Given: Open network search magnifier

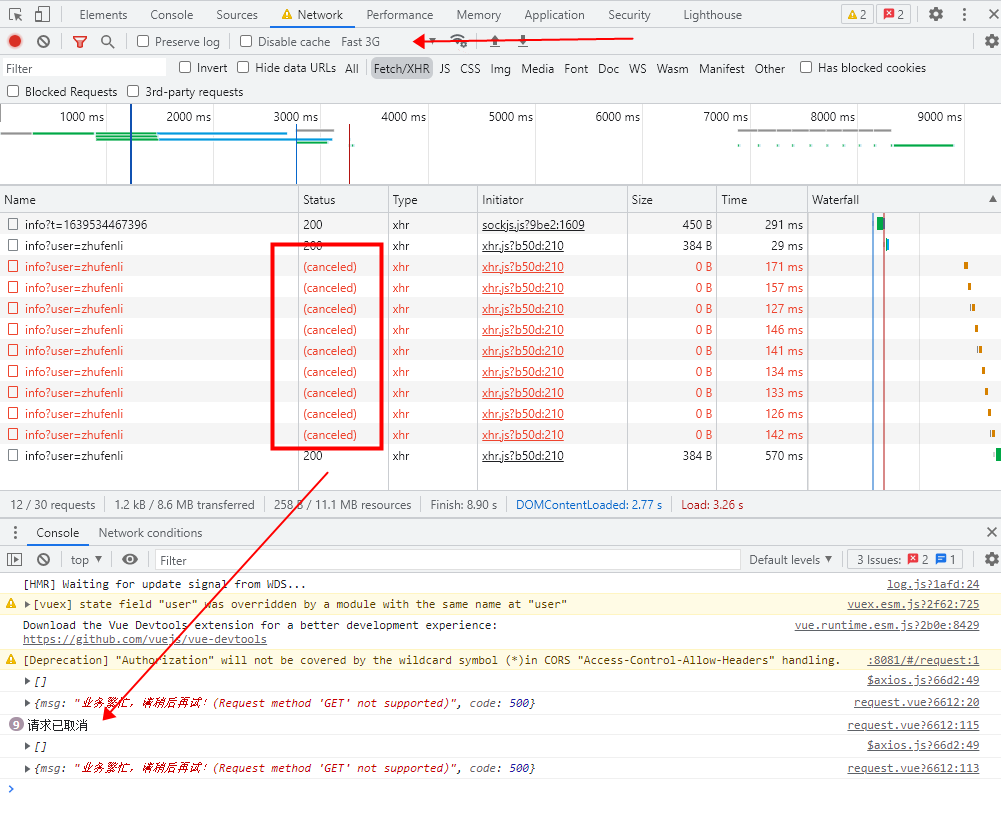Looking at the screenshot, I should [x=107, y=42].
